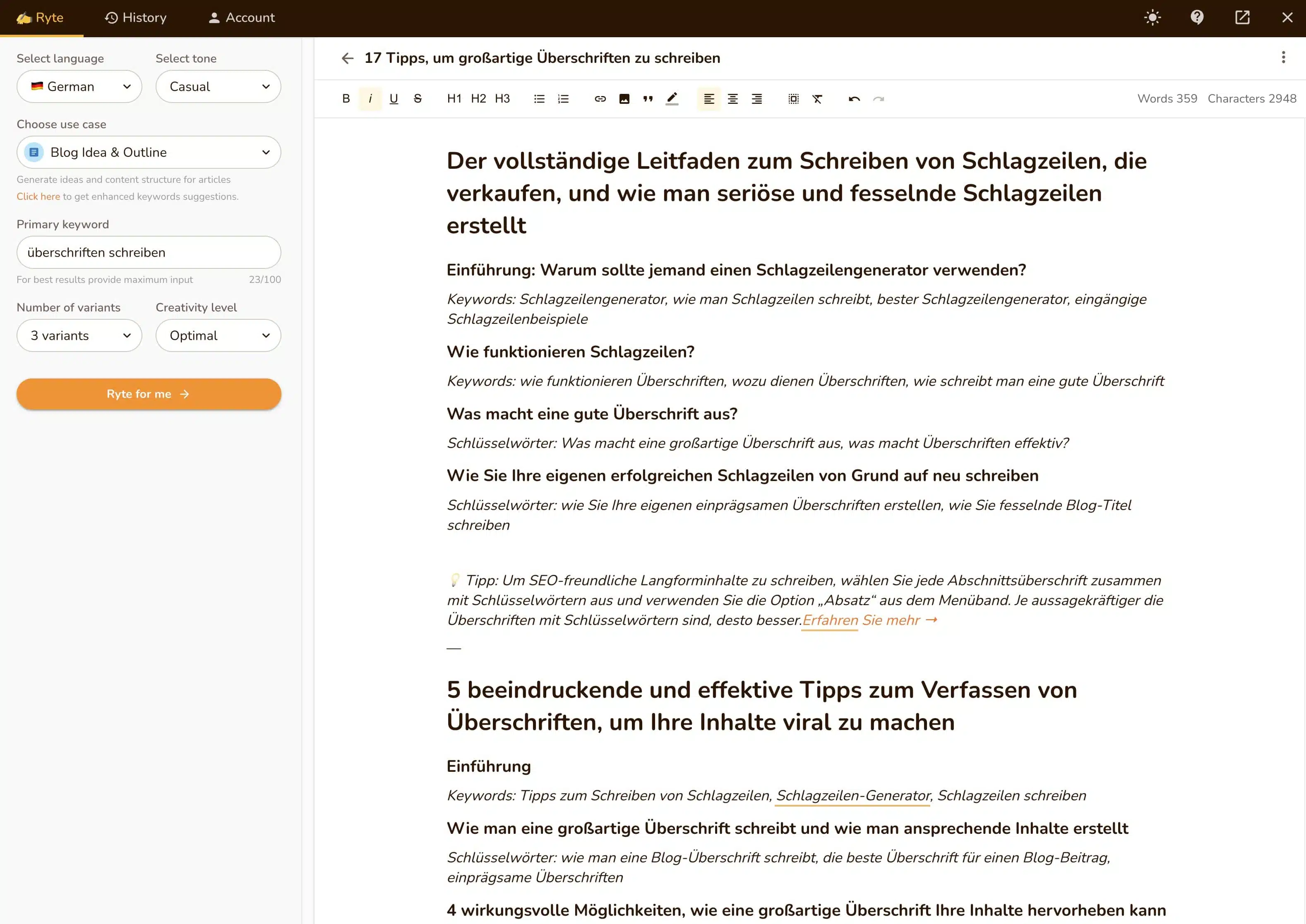Toggle bold formatting in editor toolbar
This screenshot has height=924, width=1306.
point(346,98)
